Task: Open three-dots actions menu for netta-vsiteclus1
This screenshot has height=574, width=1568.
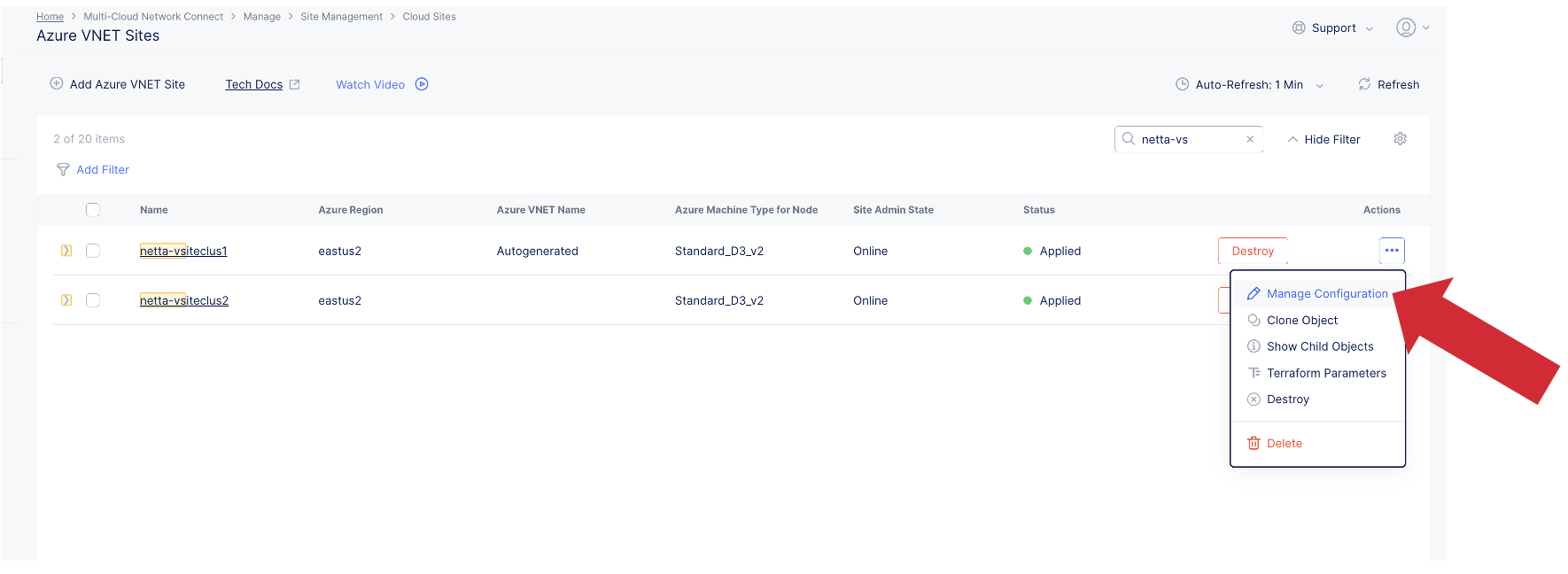Action: tap(1392, 251)
